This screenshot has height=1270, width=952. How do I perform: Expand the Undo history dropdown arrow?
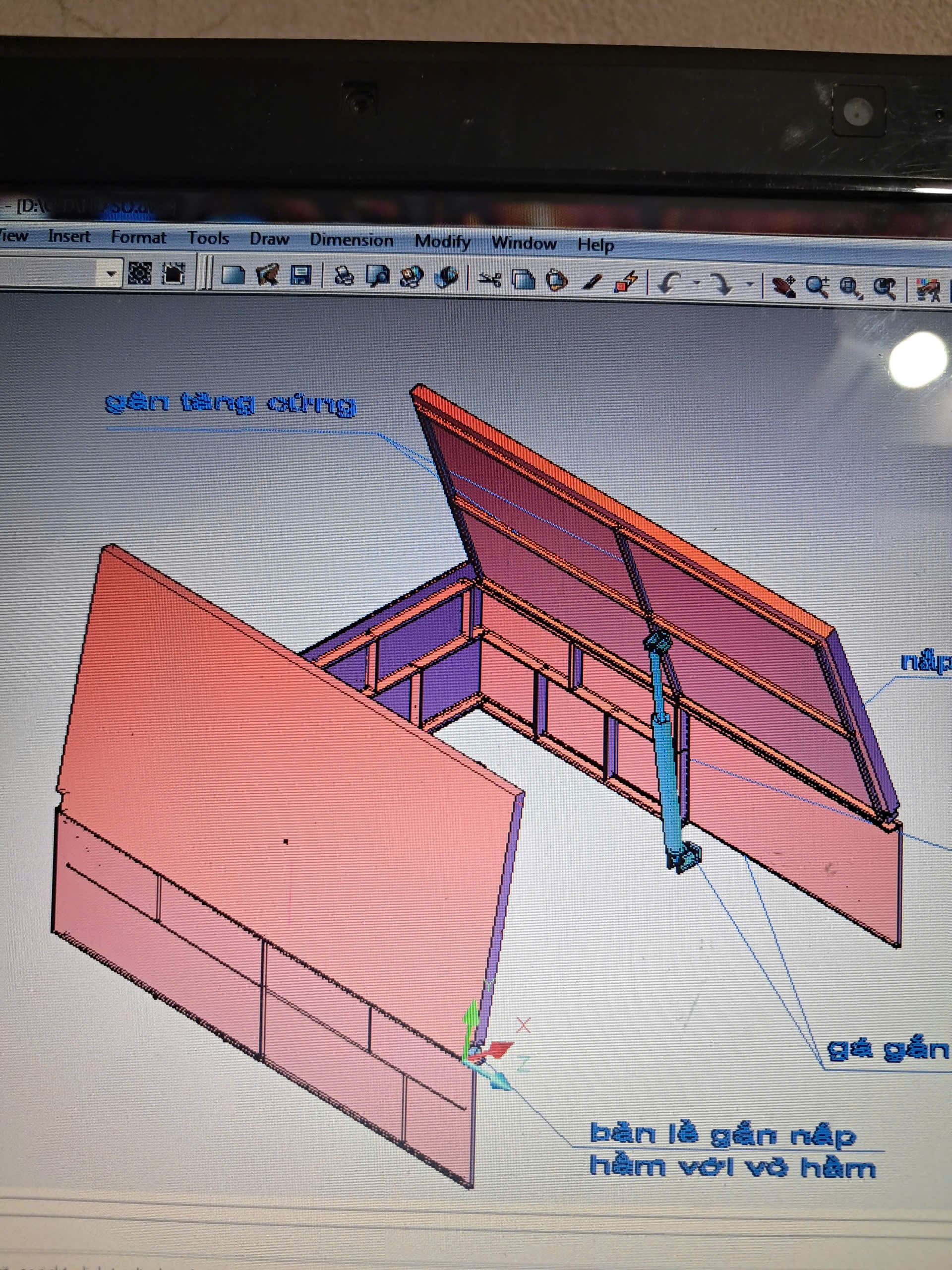point(697,283)
